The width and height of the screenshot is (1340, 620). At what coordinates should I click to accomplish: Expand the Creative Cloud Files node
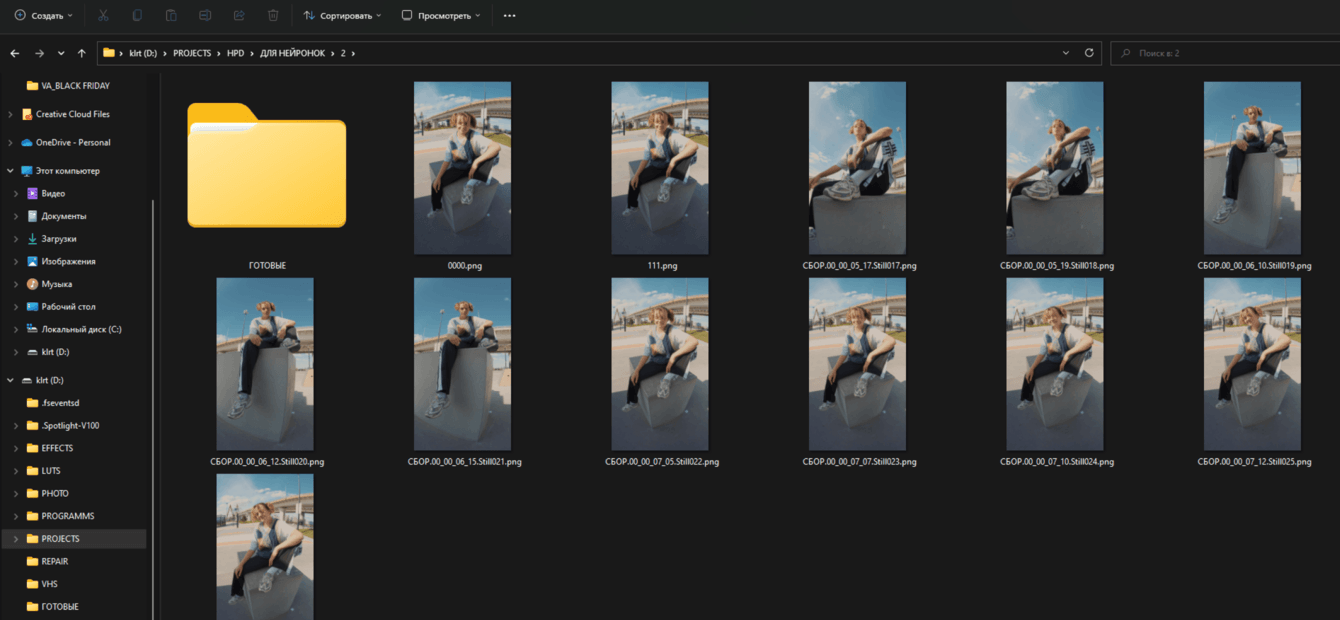pyautogui.click(x=10, y=114)
